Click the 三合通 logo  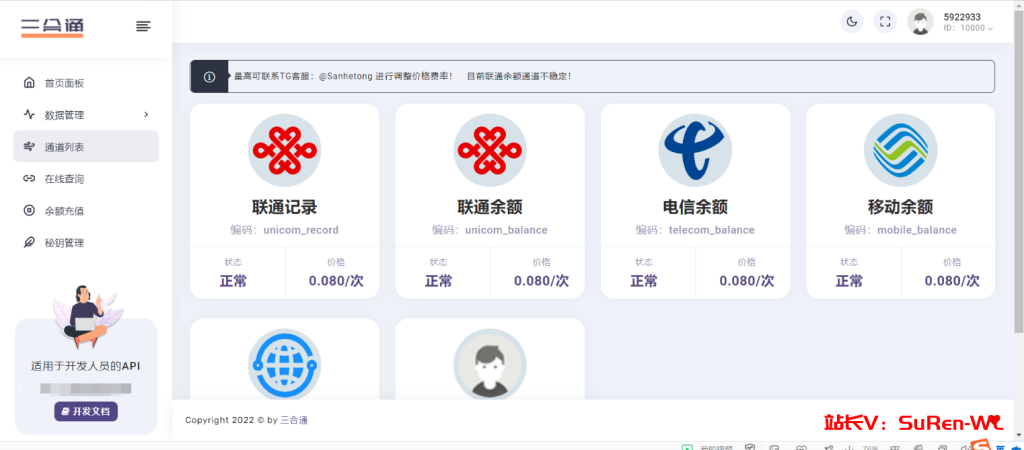tap(52, 27)
